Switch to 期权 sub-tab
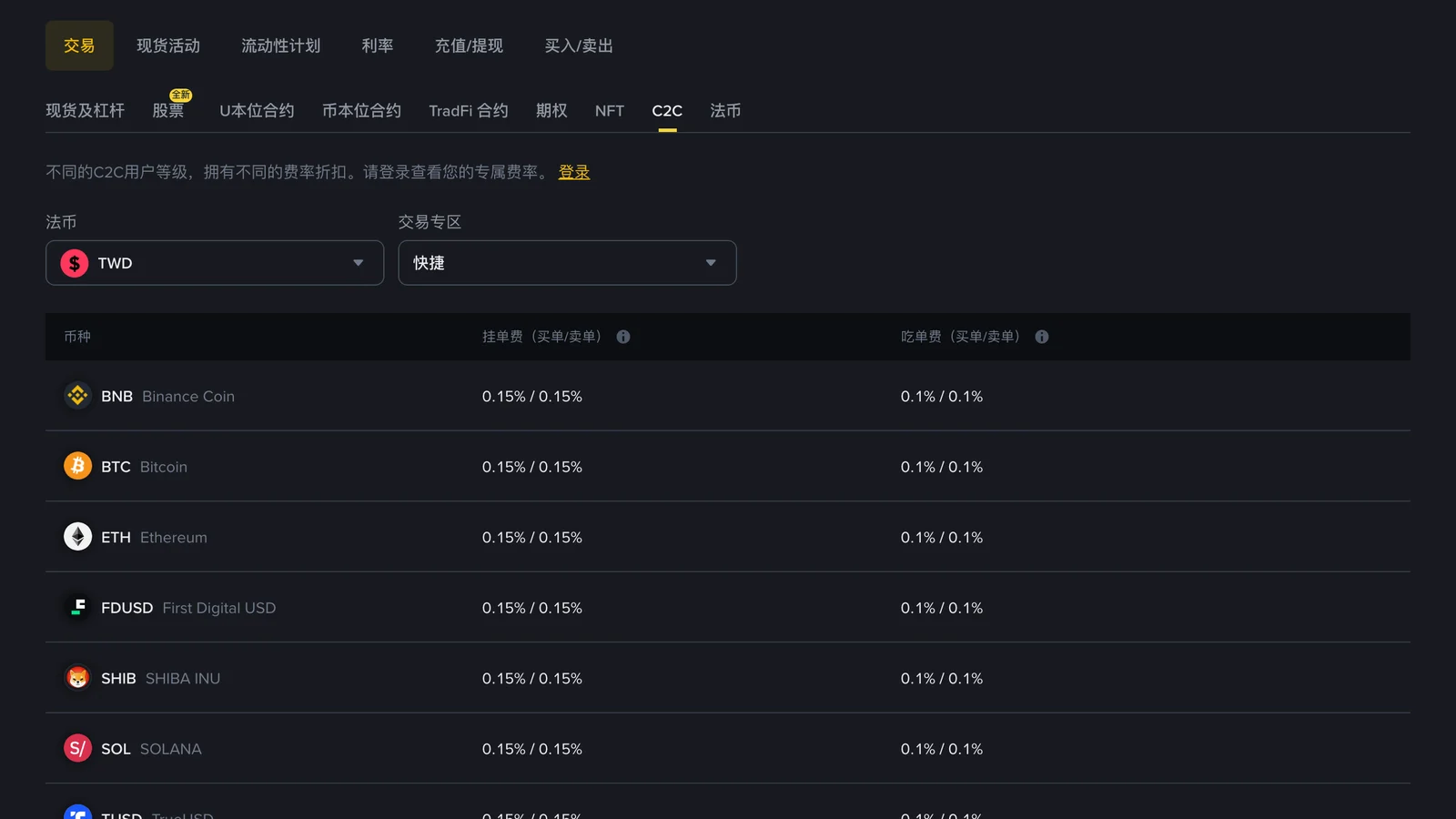 551,110
